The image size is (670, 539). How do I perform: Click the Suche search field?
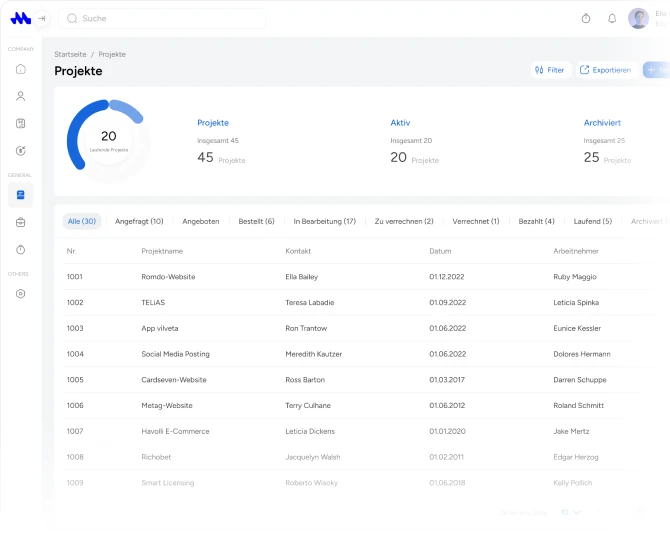[165, 18]
